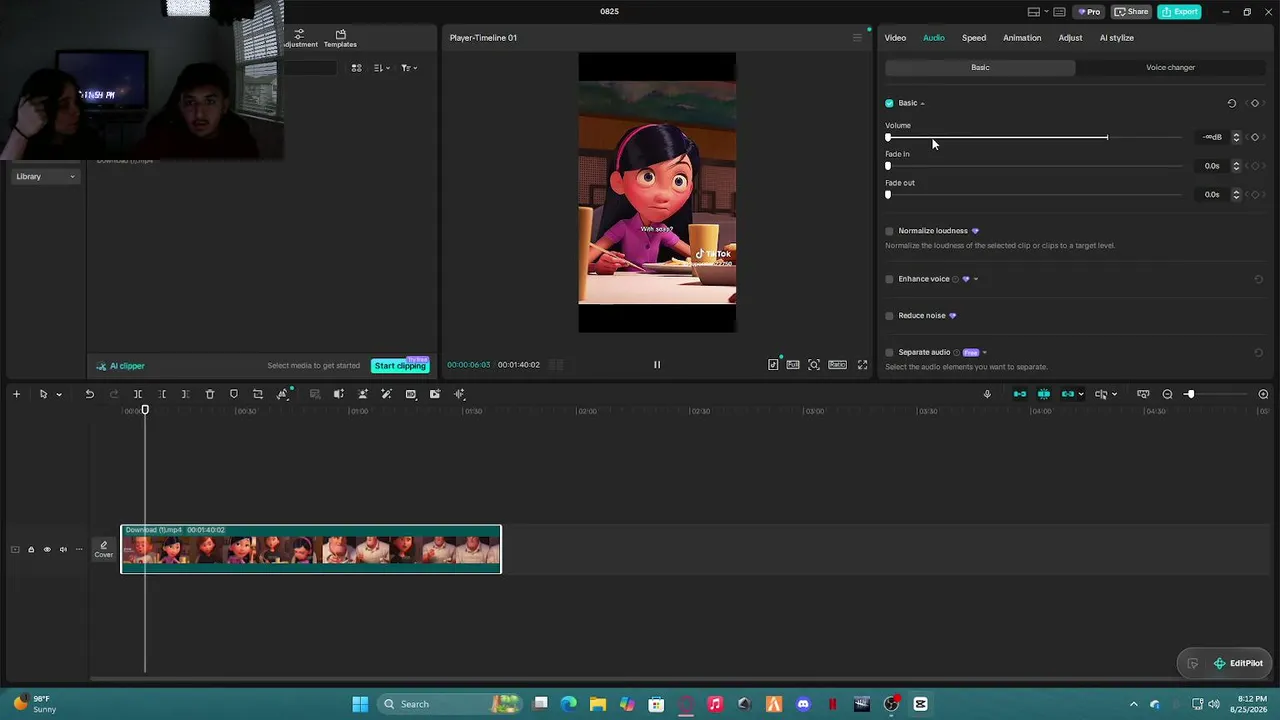Open the selection tool mode dropdown
Screen dimensions: 1280x720
[x=59, y=394]
